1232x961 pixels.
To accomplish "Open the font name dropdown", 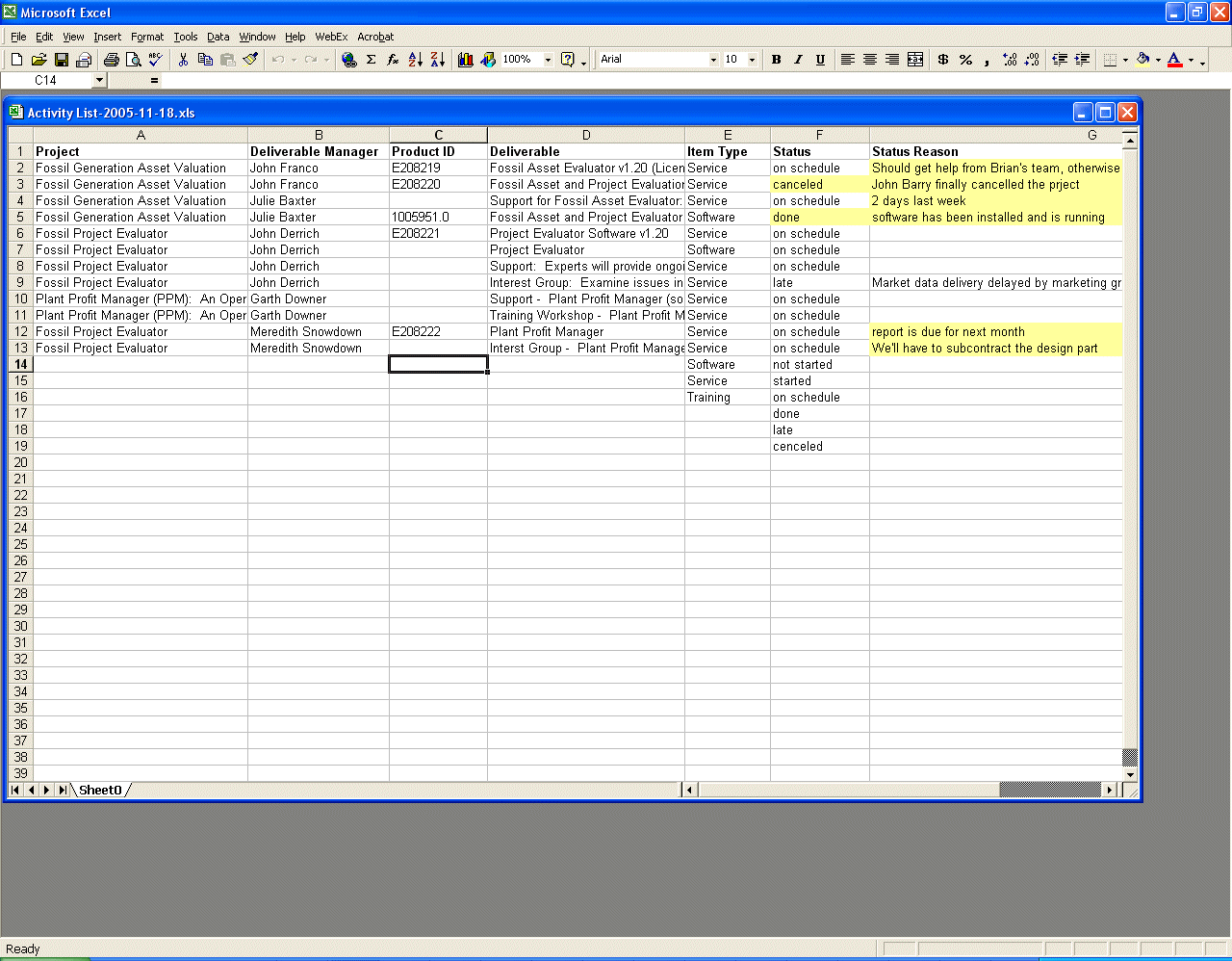I will (713, 60).
